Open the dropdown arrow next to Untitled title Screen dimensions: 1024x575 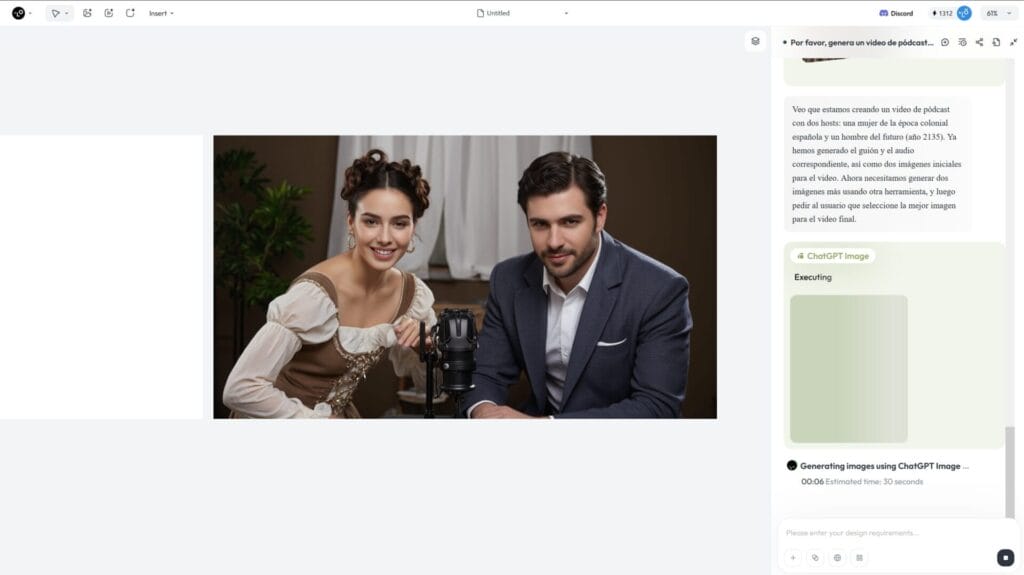[x=566, y=13]
